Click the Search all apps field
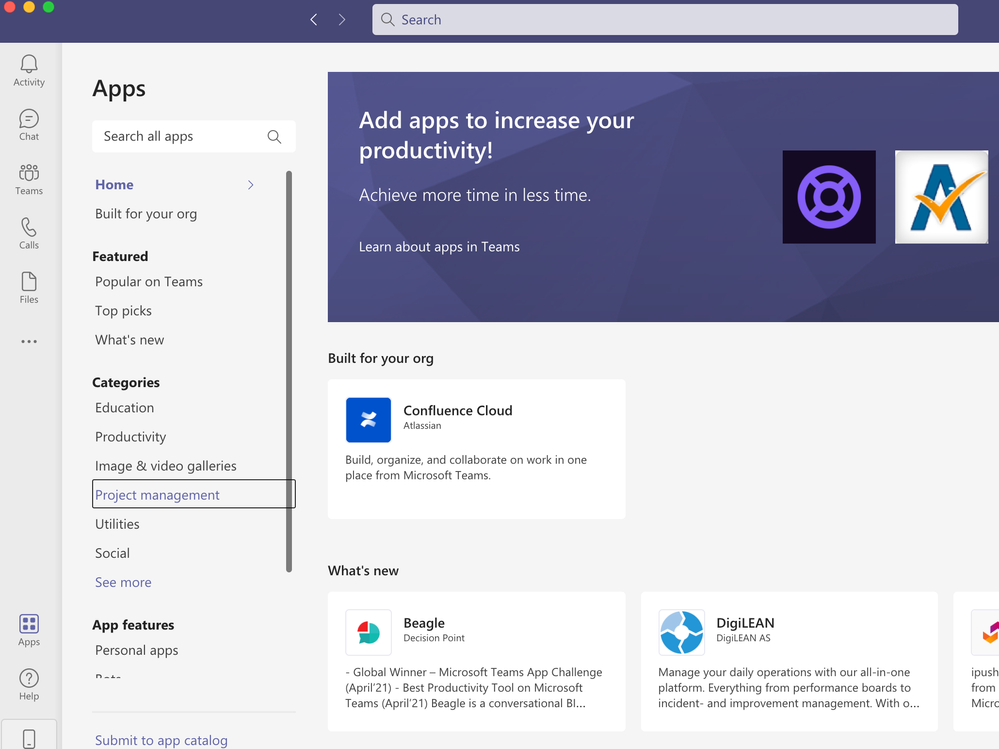Screen dimensions: 999x749 tap(194, 136)
